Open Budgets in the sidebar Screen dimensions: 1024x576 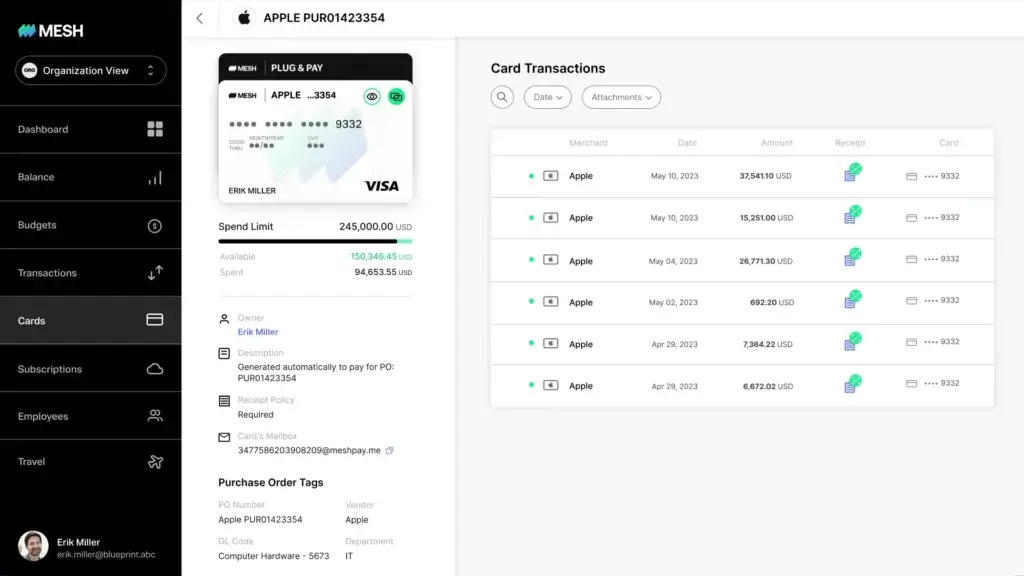point(91,225)
